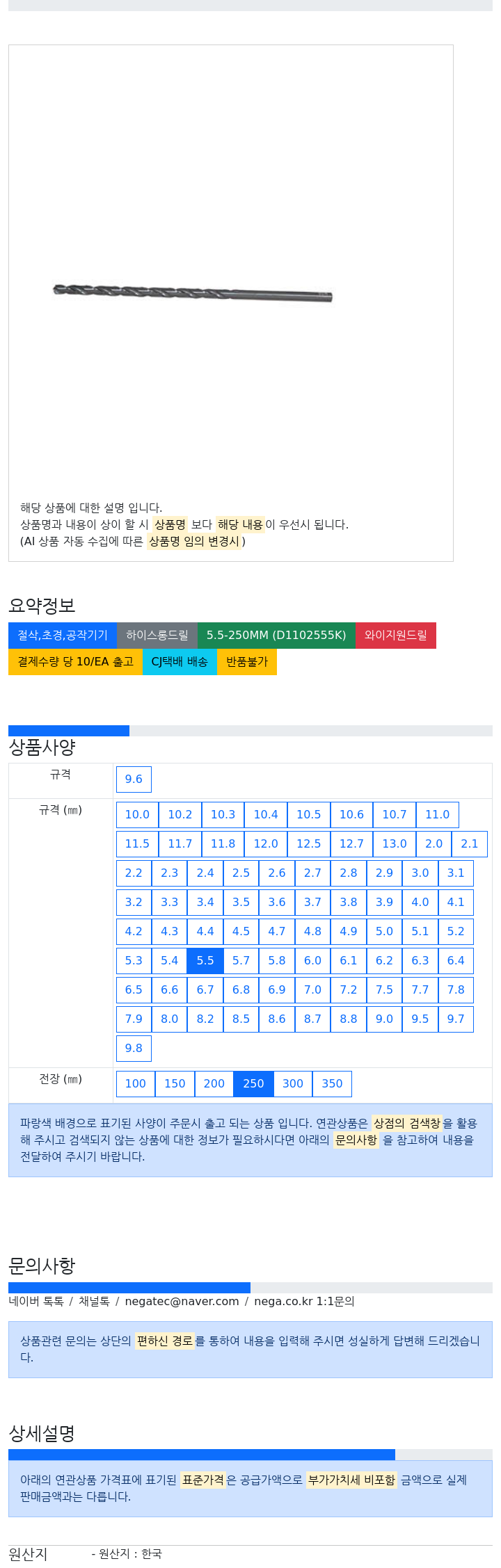Open the 하이스롱드릴 tag
This screenshot has width=501, height=1568.
(157, 635)
